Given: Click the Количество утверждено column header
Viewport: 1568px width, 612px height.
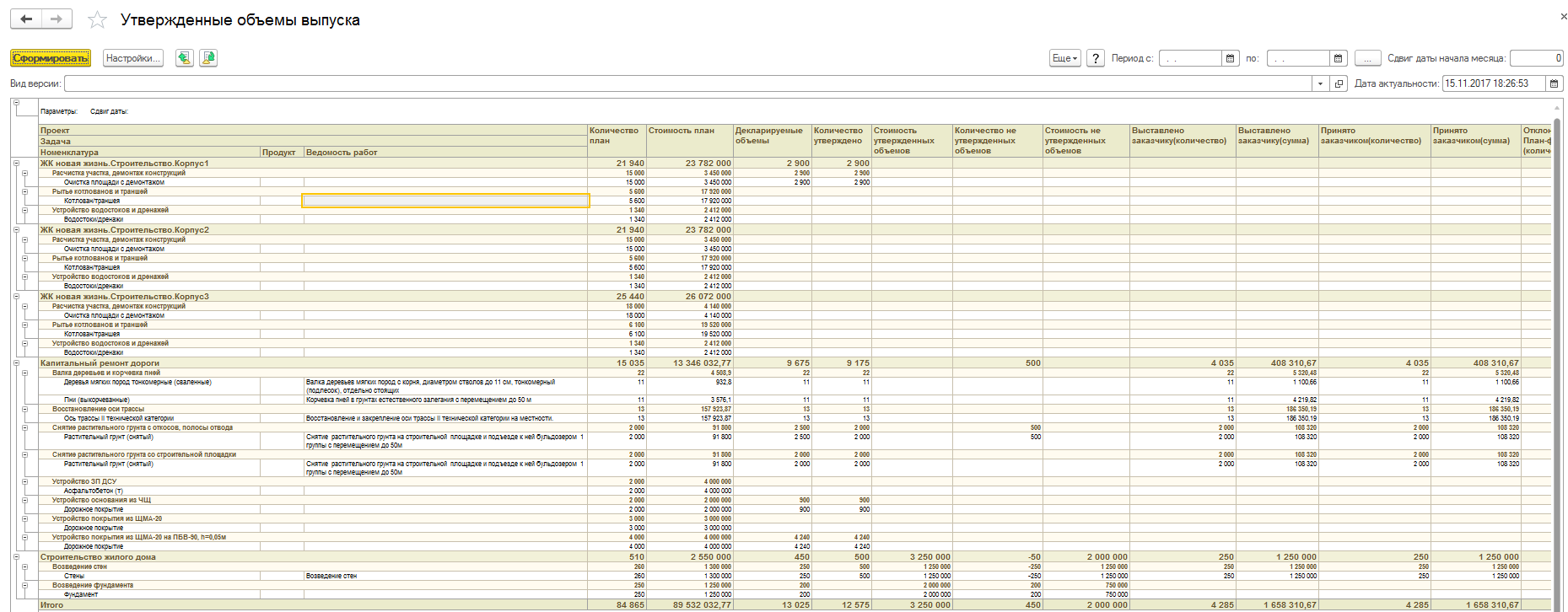Looking at the screenshot, I should 841,141.
